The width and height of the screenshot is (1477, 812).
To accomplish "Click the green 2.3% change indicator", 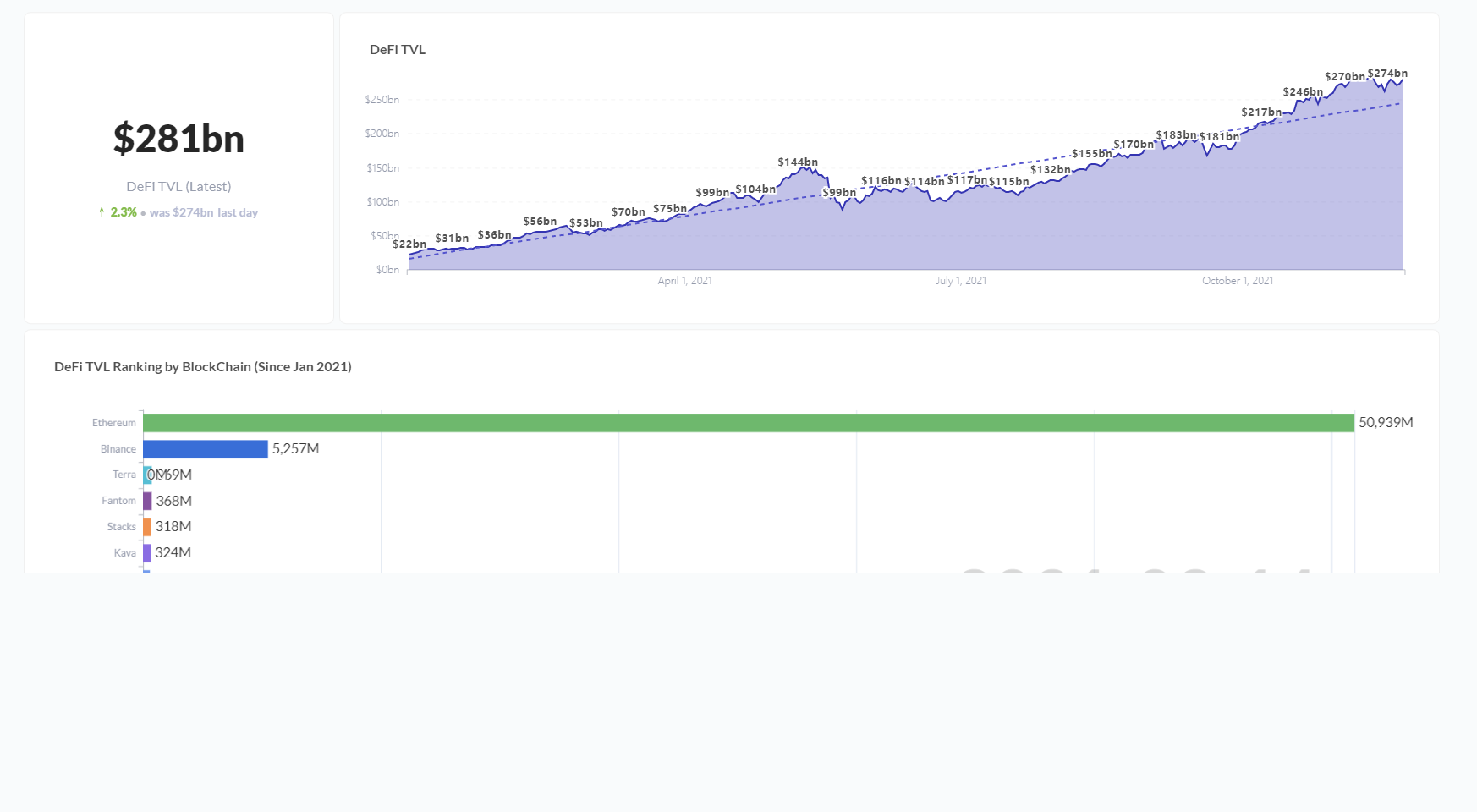I will (x=124, y=212).
